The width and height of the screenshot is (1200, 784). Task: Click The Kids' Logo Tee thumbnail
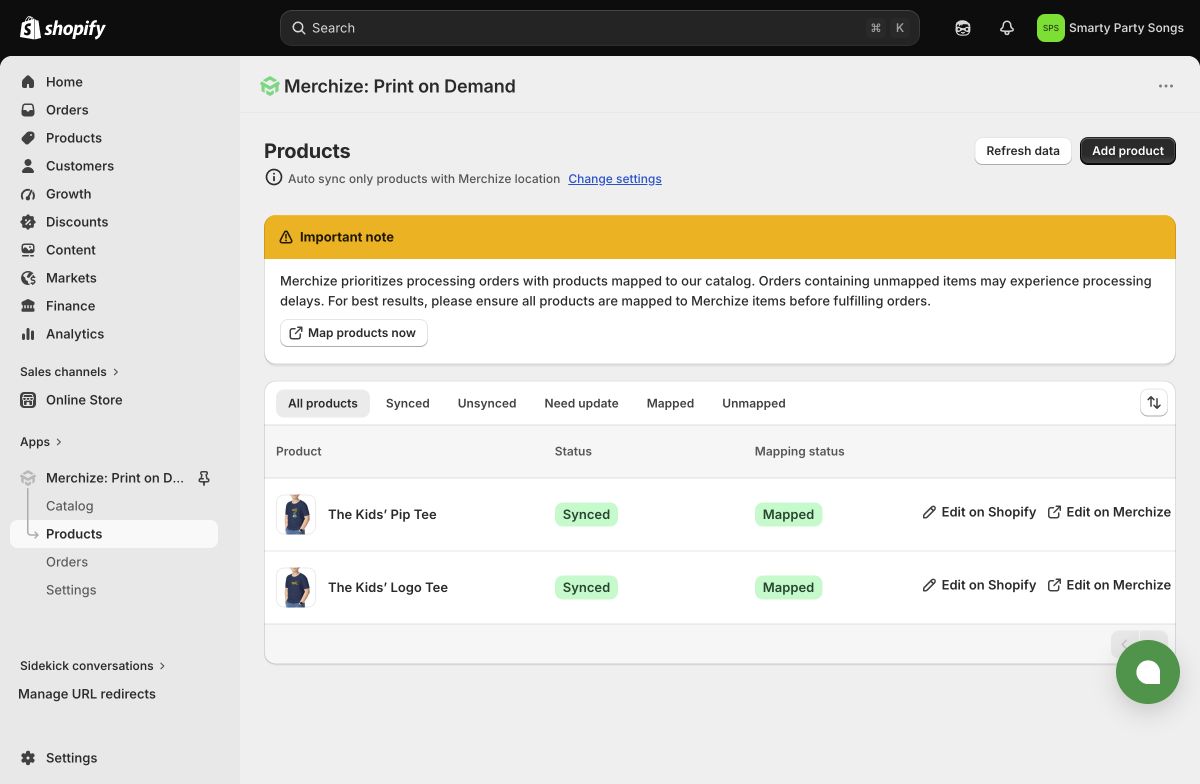tap(296, 587)
